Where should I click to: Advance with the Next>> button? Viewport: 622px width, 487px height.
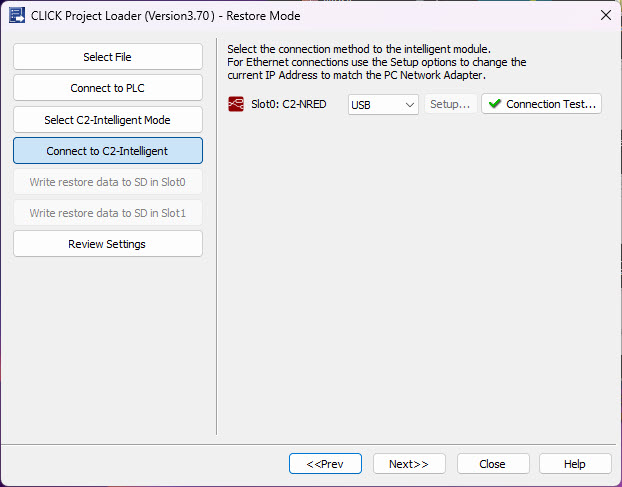tap(409, 464)
